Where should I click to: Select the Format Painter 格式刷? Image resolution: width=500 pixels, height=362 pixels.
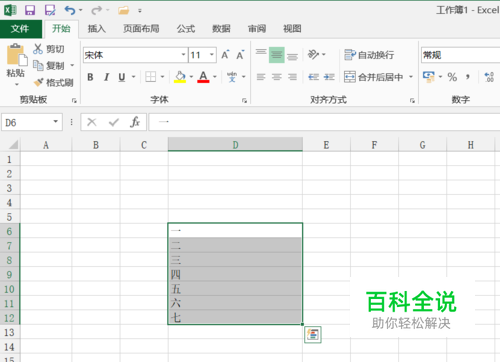(x=39, y=82)
